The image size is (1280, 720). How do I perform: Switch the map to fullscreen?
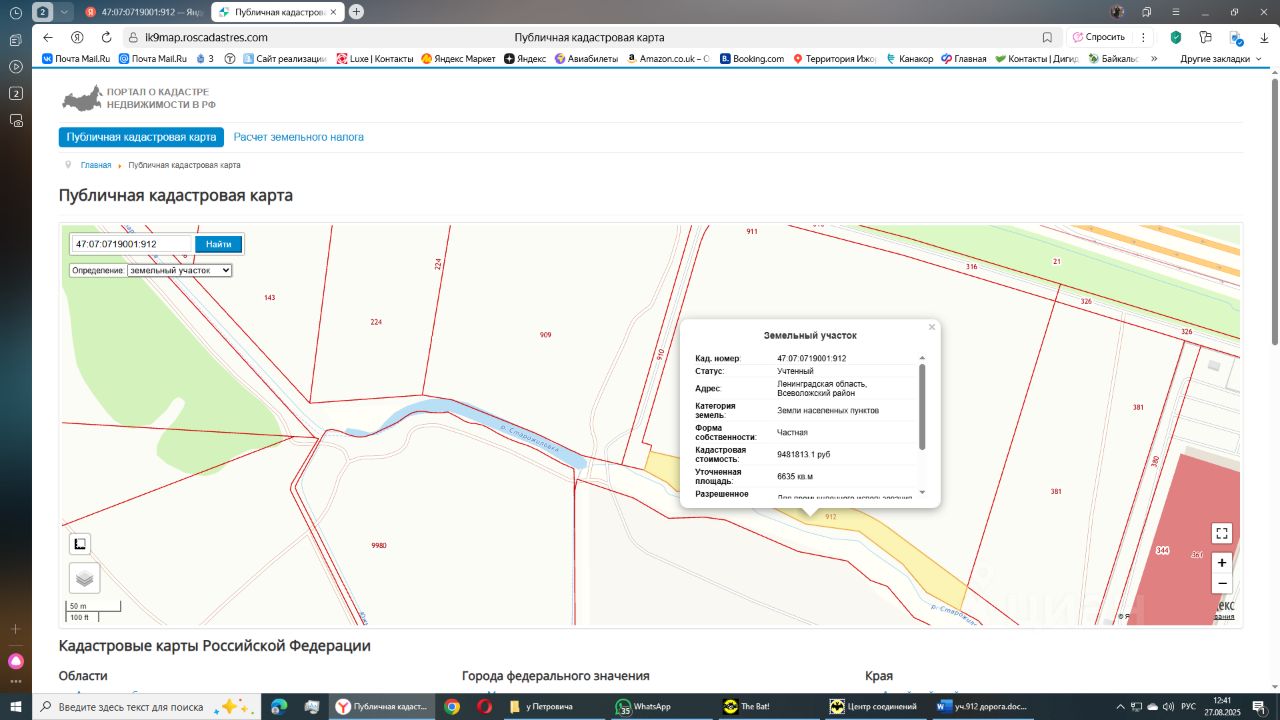click(1221, 533)
